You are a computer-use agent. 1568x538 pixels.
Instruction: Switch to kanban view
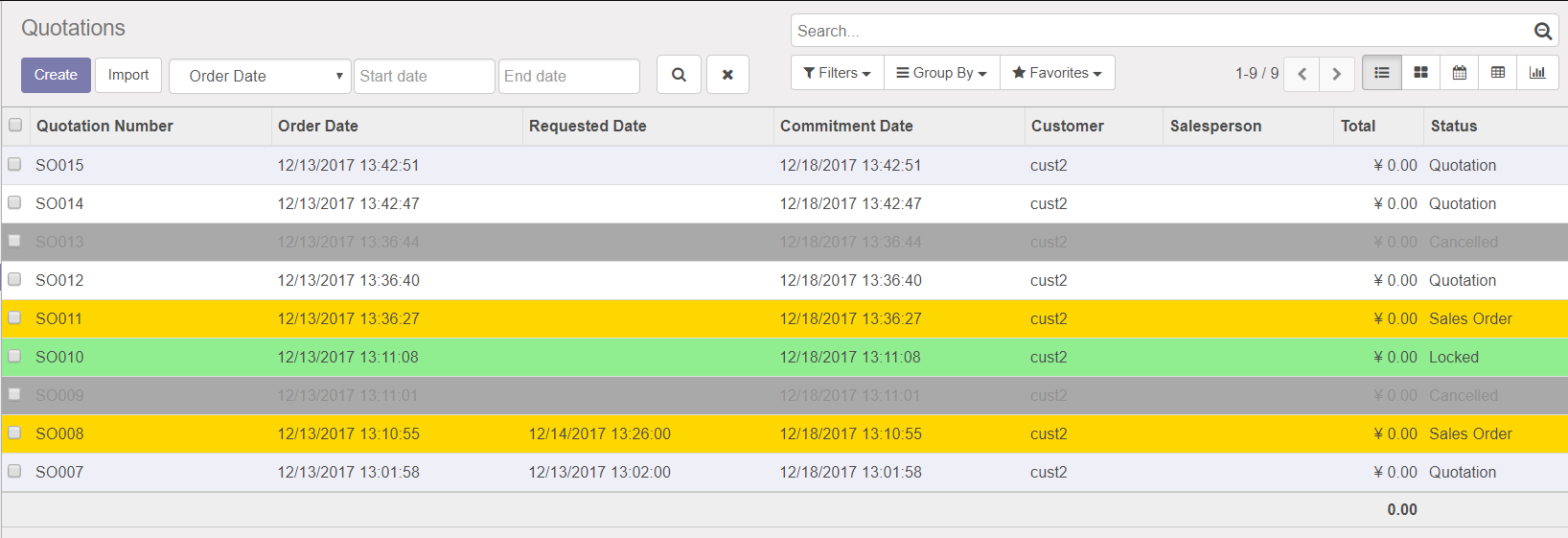1420,73
